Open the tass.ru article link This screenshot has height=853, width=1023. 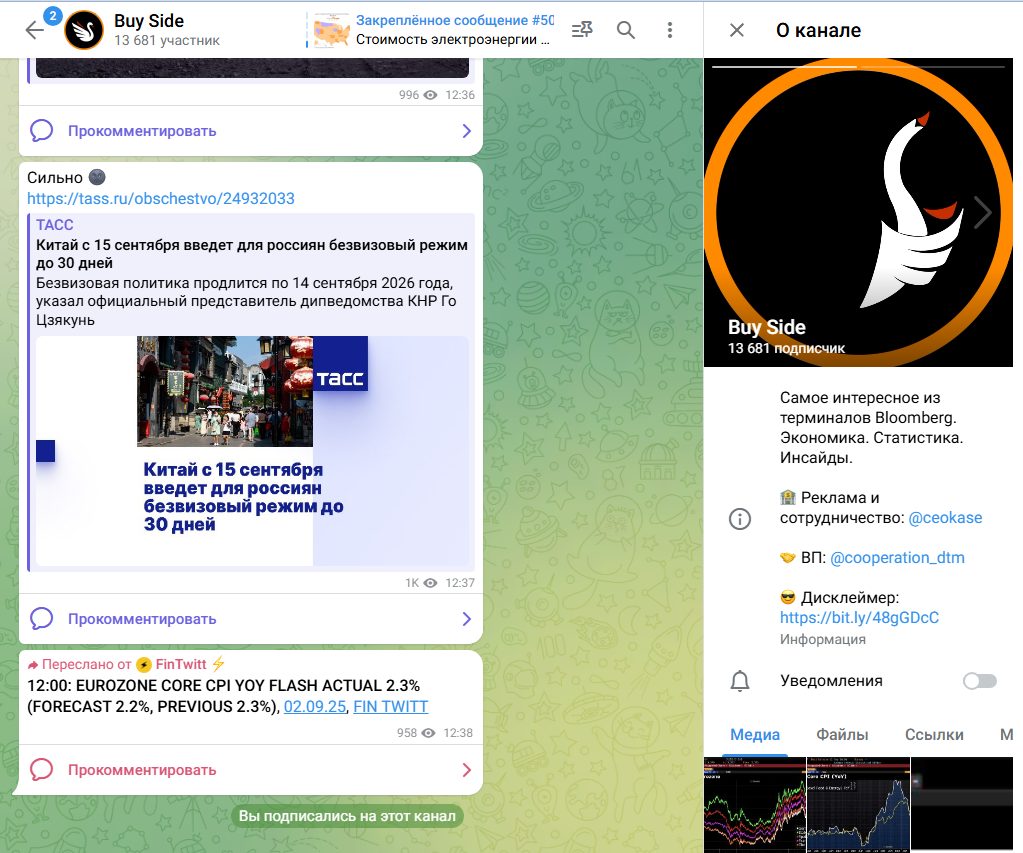160,198
